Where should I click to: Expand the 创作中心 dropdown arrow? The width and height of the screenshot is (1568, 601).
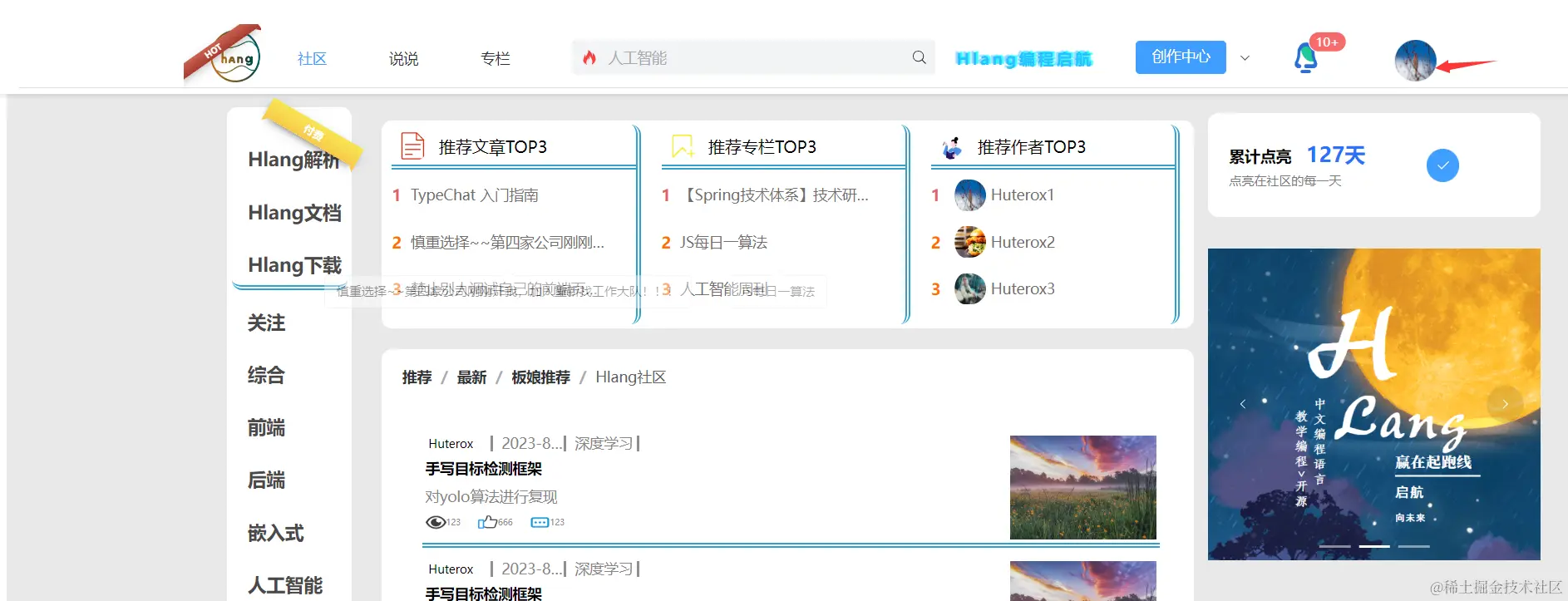(x=1245, y=58)
